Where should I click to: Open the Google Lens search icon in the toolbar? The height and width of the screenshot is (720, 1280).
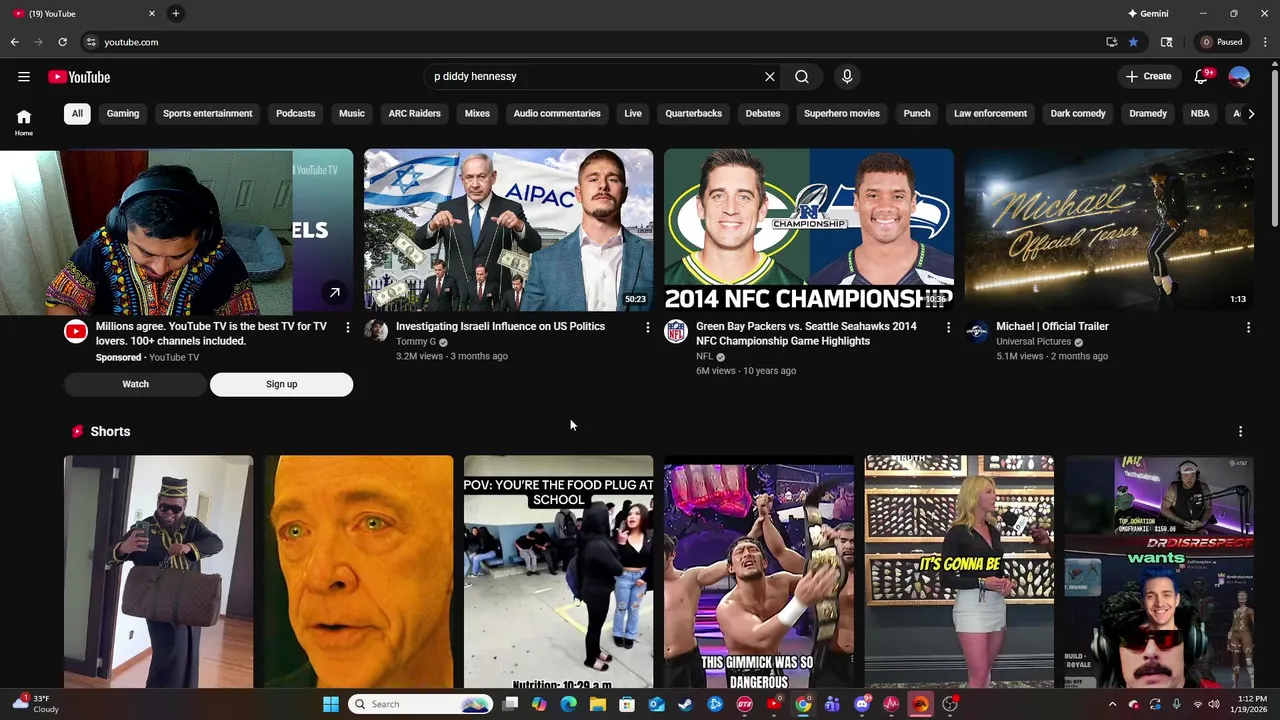point(1166,42)
